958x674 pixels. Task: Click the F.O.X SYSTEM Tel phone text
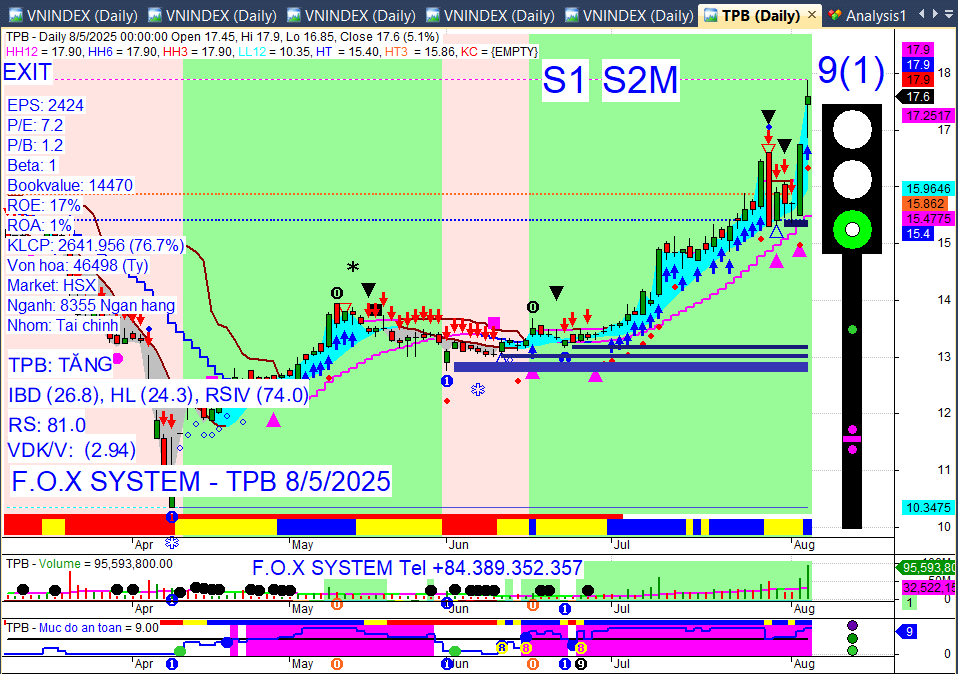click(417, 568)
